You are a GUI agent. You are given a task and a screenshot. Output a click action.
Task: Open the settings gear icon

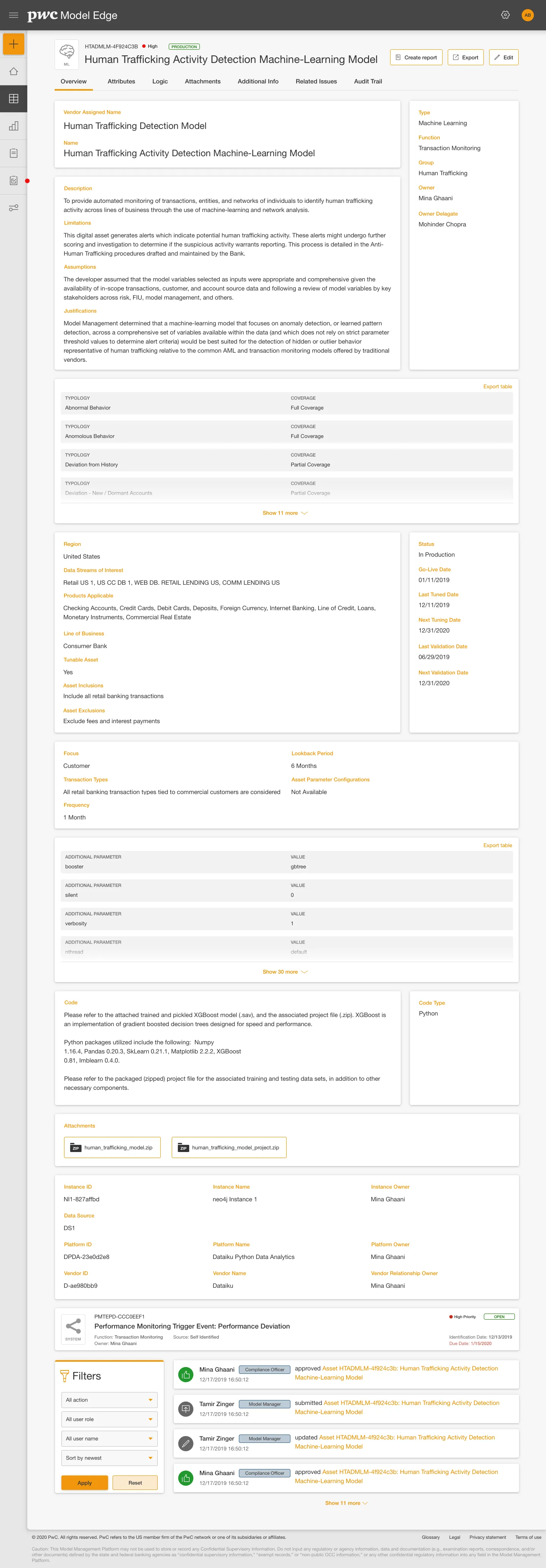[x=505, y=15]
